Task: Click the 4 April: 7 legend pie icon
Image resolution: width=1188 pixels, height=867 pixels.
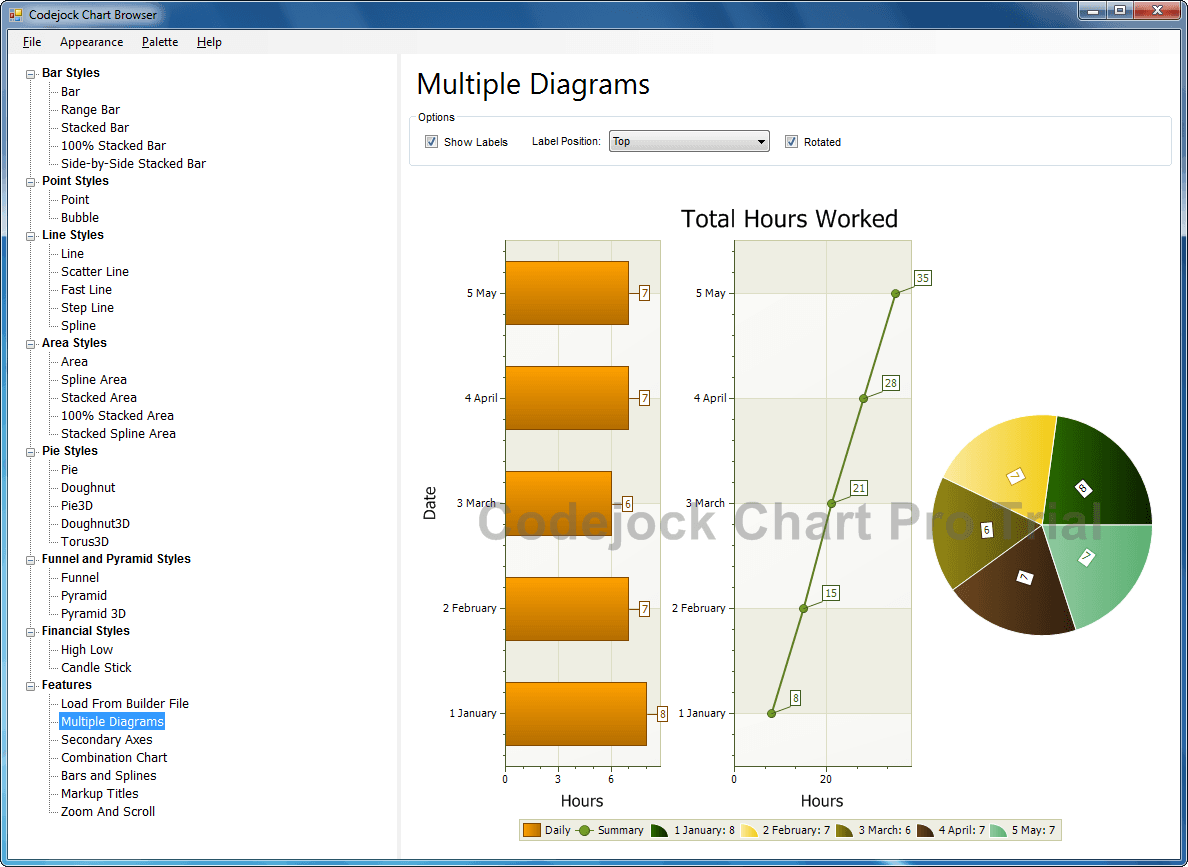Action: (x=924, y=831)
